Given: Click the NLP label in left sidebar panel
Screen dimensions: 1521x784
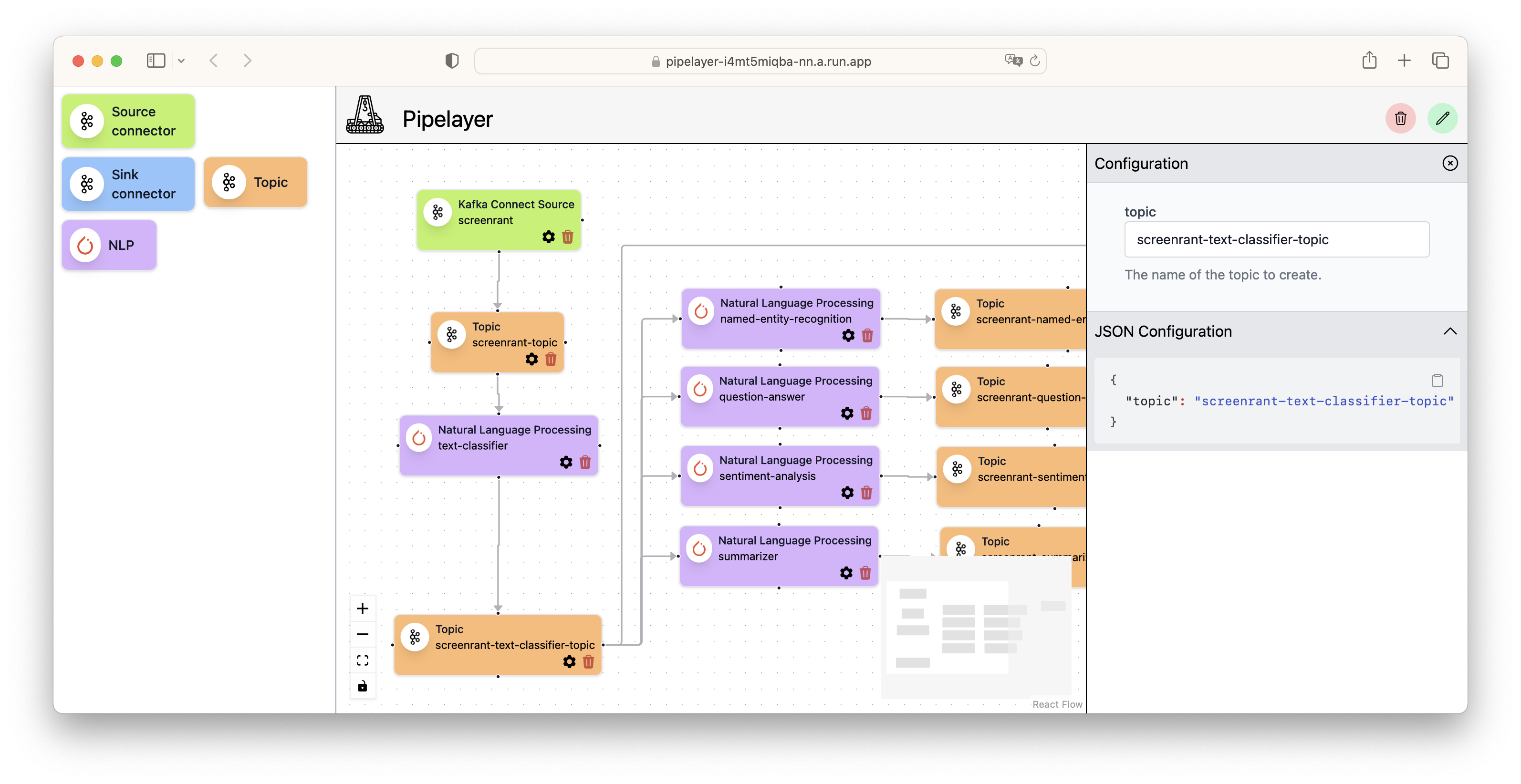Looking at the screenshot, I should click(x=121, y=244).
